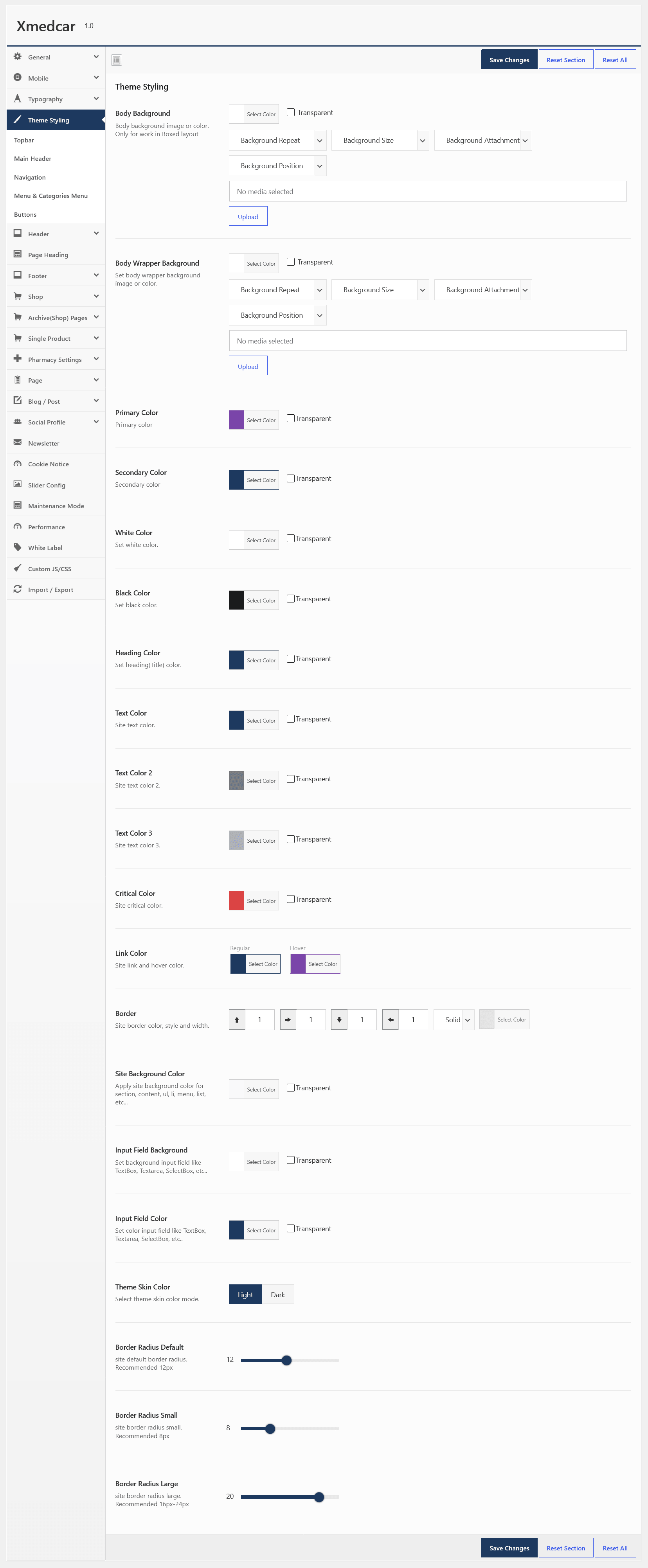
Task: Click the Blog / Post edit icon
Action: coord(18,401)
